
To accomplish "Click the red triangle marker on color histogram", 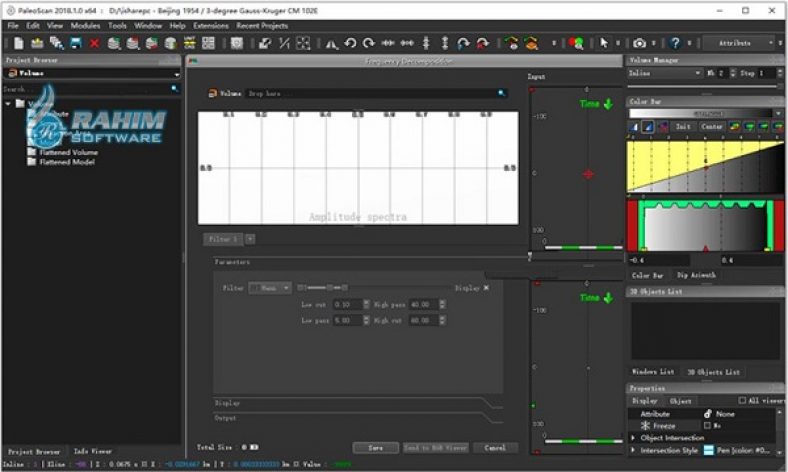I will point(706,248).
